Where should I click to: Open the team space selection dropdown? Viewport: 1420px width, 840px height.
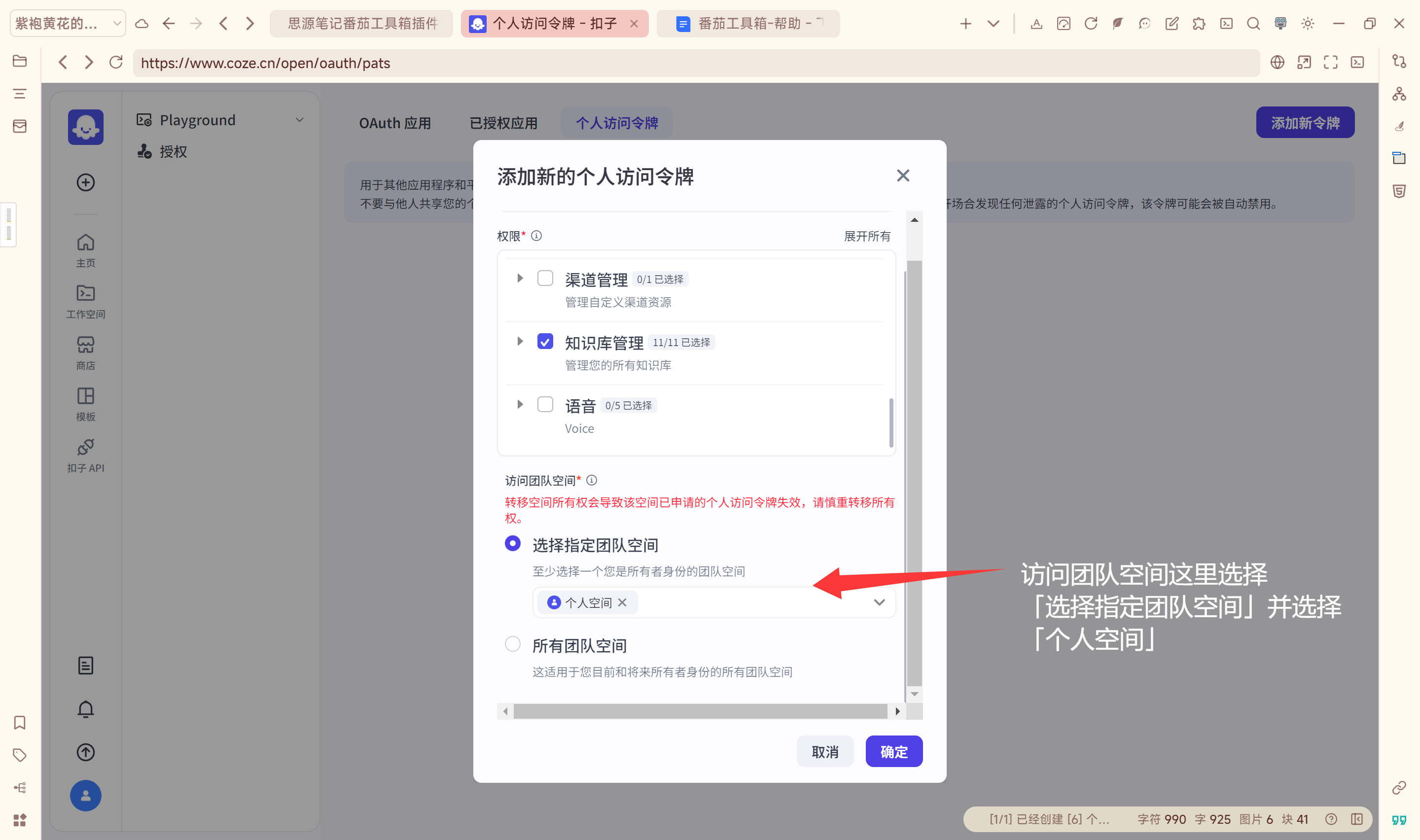[x=878, y=602]
